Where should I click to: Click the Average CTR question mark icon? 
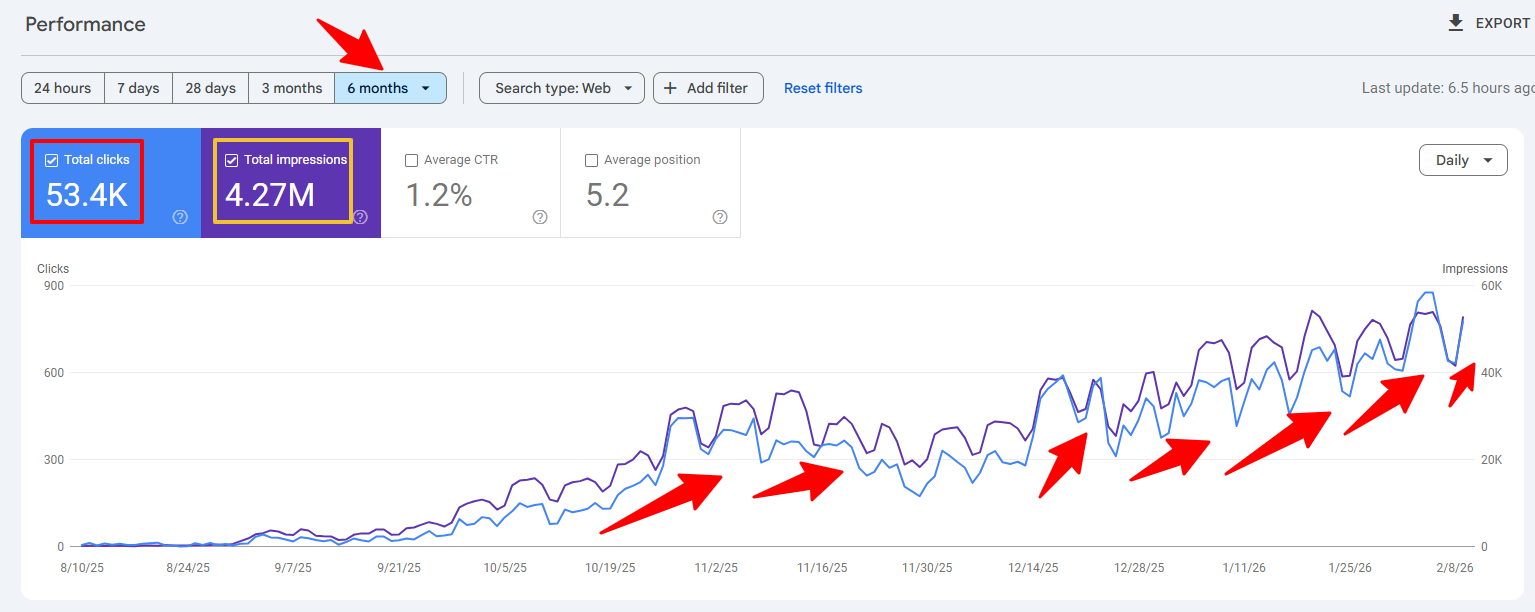[539, 217]
